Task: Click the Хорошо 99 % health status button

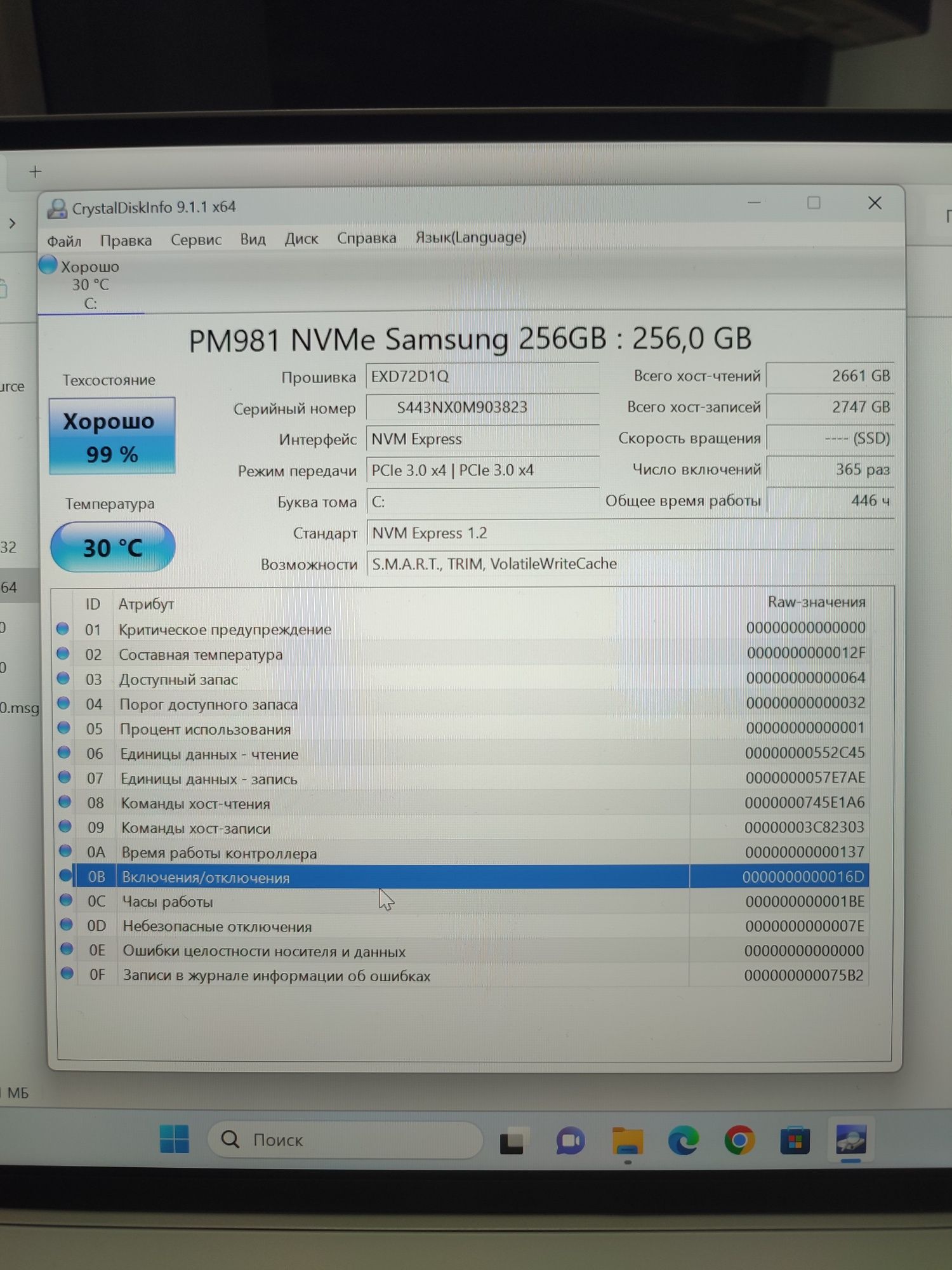Action: pyautogui.click(x=112, y=436)
